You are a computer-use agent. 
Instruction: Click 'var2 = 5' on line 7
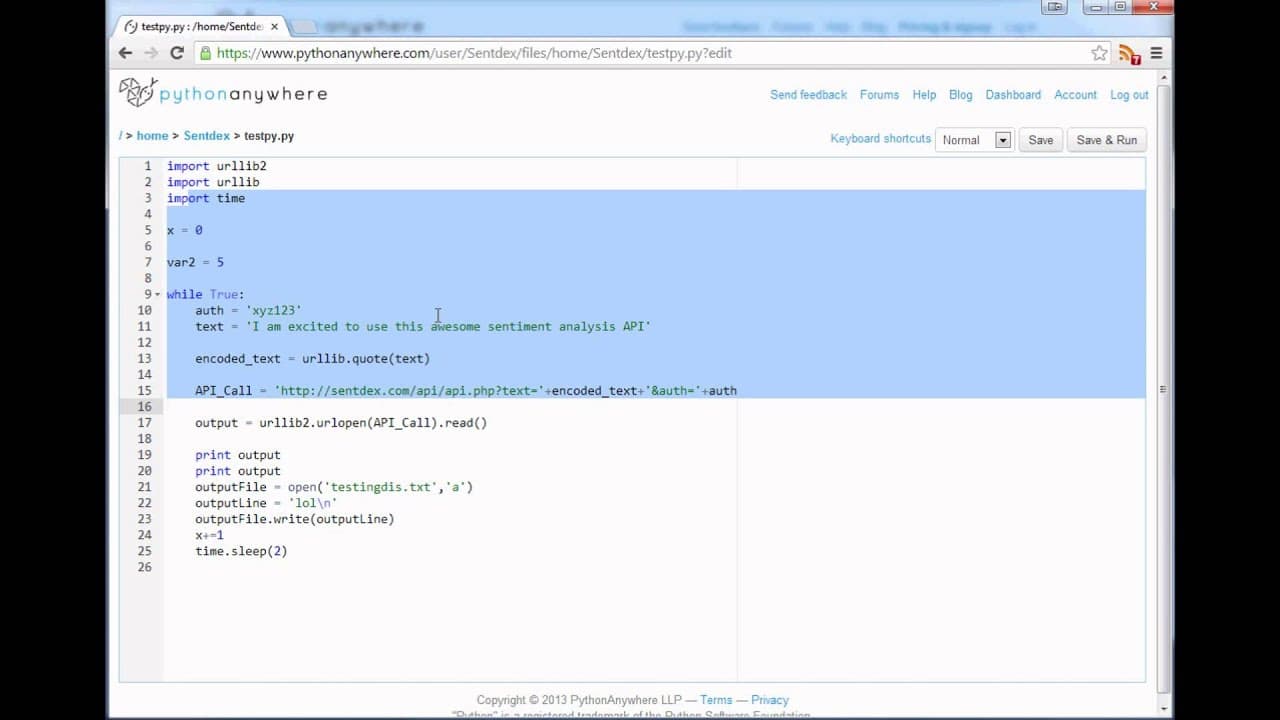(x=195, y=262)
